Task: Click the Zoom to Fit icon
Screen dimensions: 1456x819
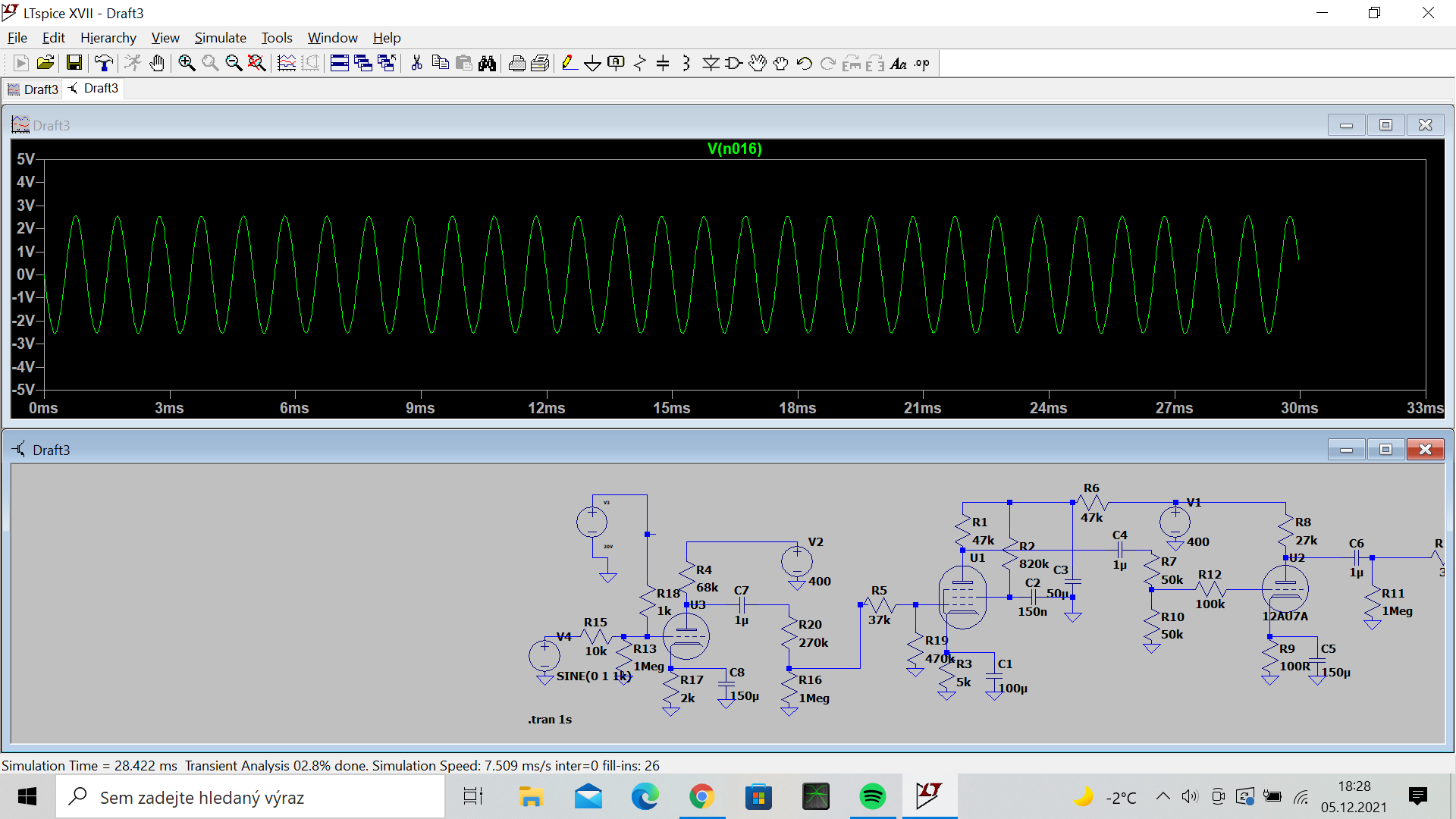Action: click(x=257, y=64)
